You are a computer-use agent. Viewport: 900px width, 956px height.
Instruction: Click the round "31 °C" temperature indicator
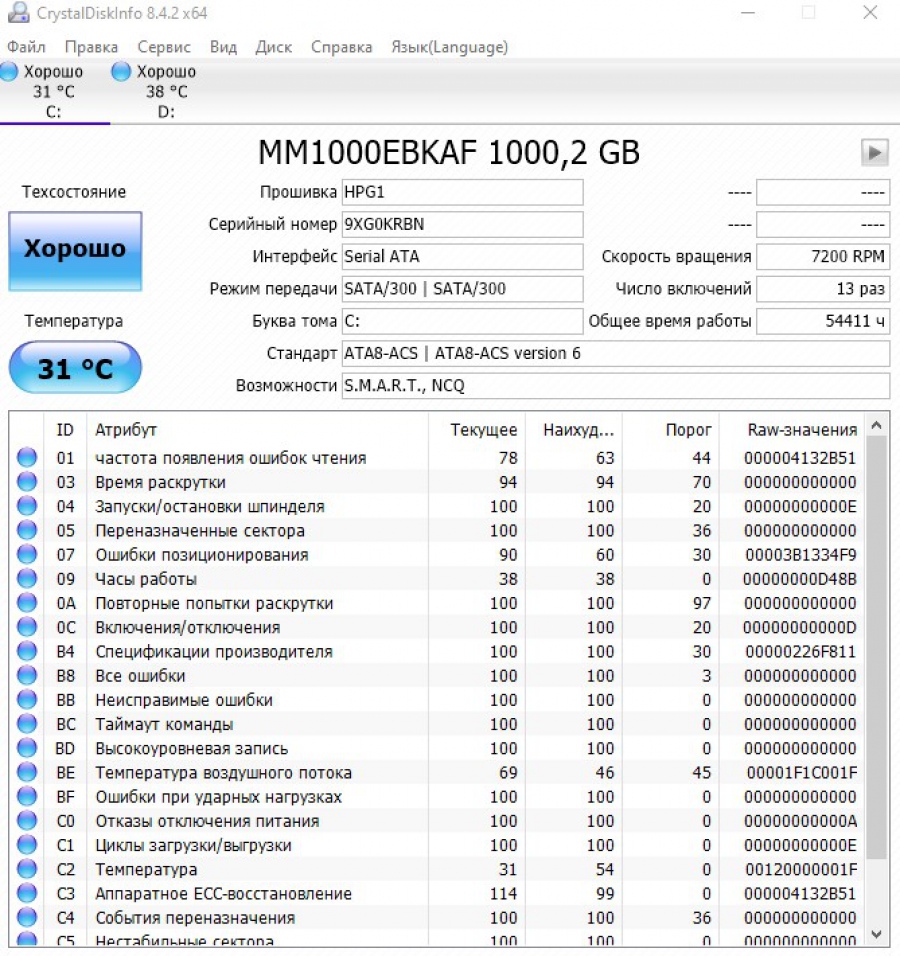pos(74,367)
